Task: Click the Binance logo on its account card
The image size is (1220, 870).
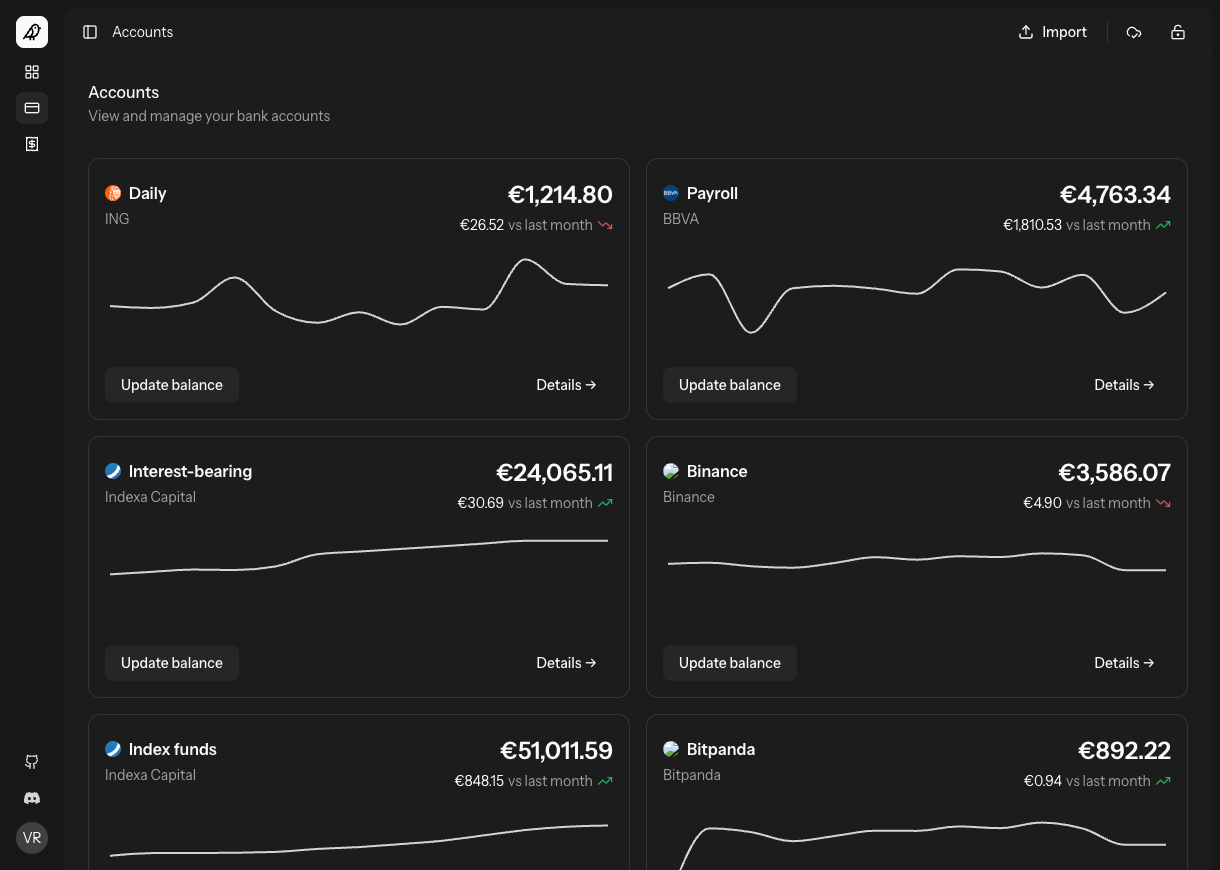Action: click(671, 470)
